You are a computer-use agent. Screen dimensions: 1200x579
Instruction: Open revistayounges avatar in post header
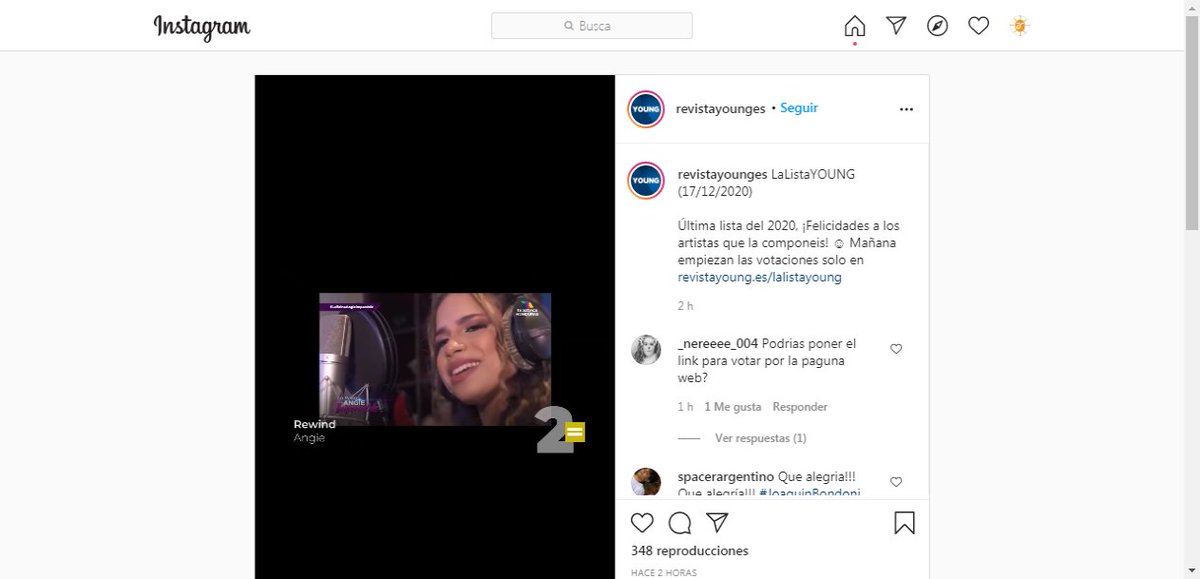point(646,109)
